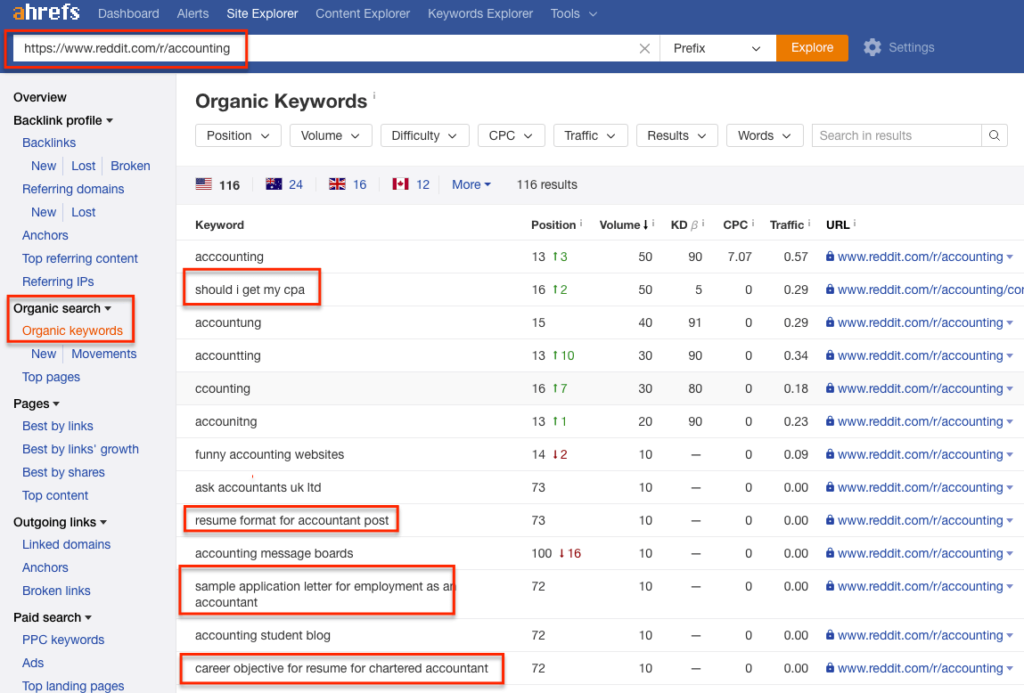Click the magnifier search icon in results
The height and width of the screenshot is (693, 1024).
(994, 136)
